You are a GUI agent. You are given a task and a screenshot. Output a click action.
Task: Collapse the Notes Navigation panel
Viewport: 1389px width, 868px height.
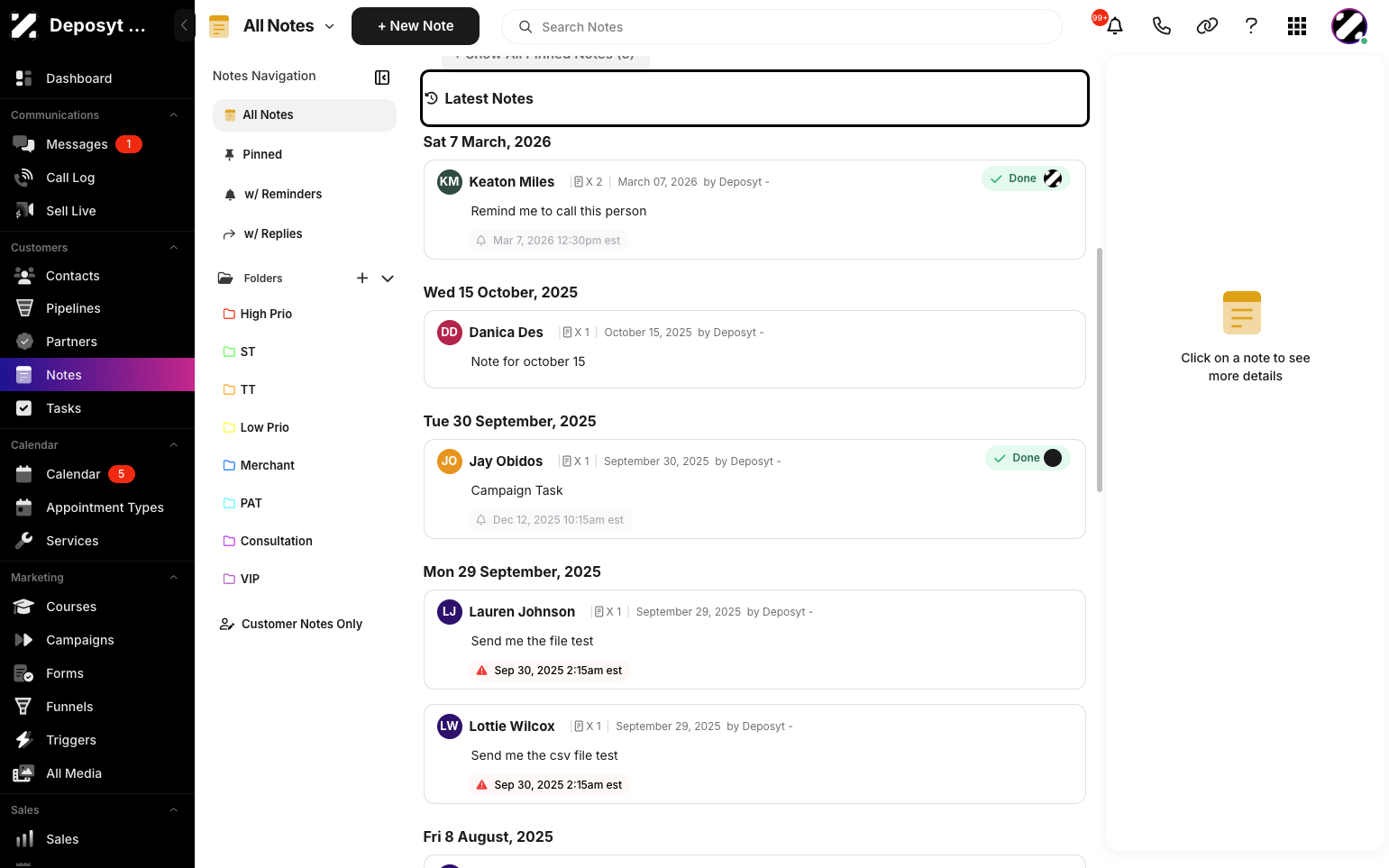tap(382, 78)
